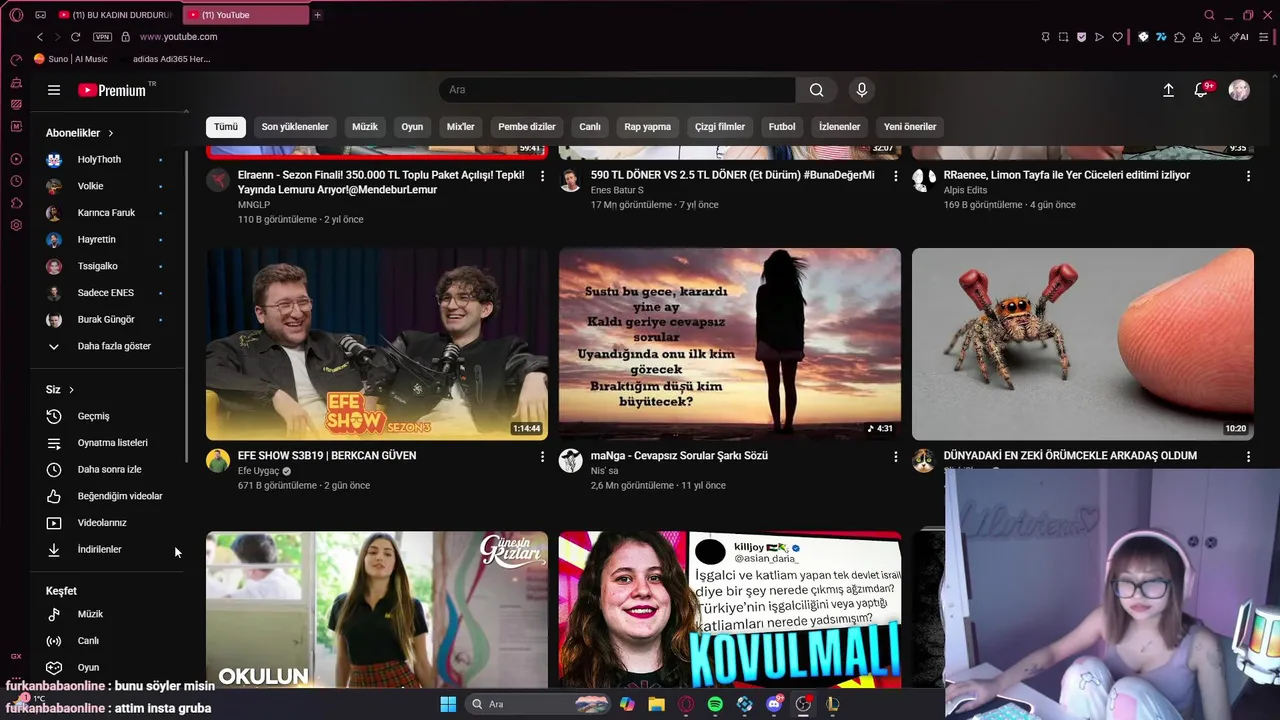Open a new browser tab with plus
The height and width of the screenshot is (720, 1280).
click(x=318, y=15)
